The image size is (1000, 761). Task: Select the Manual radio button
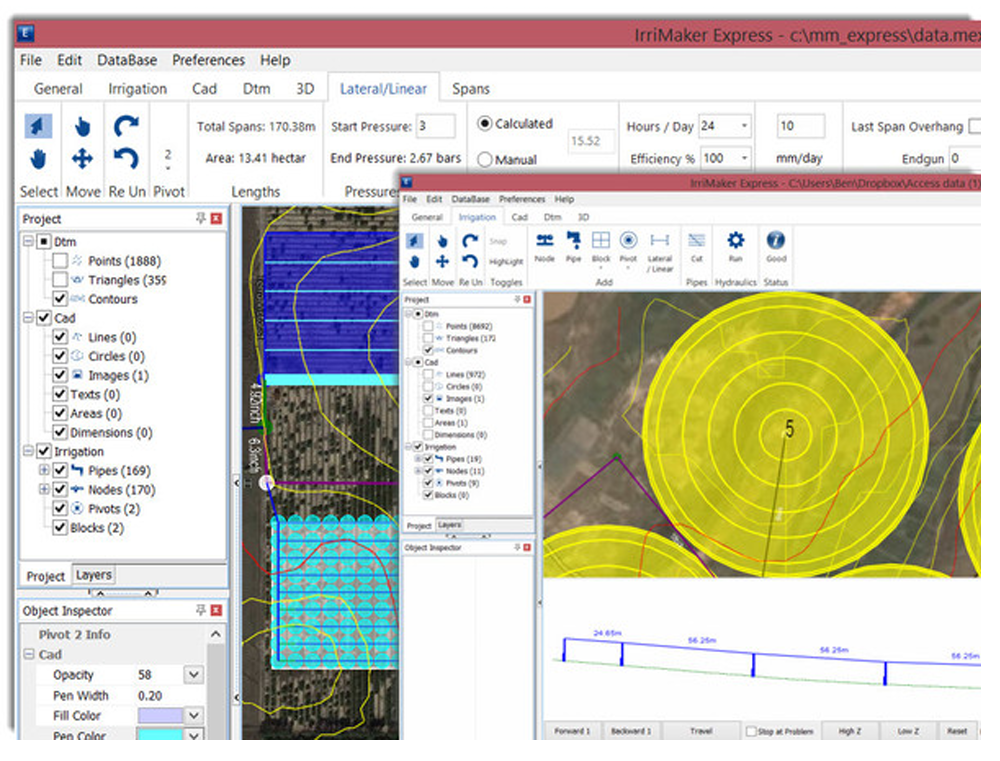coord(485,159)
